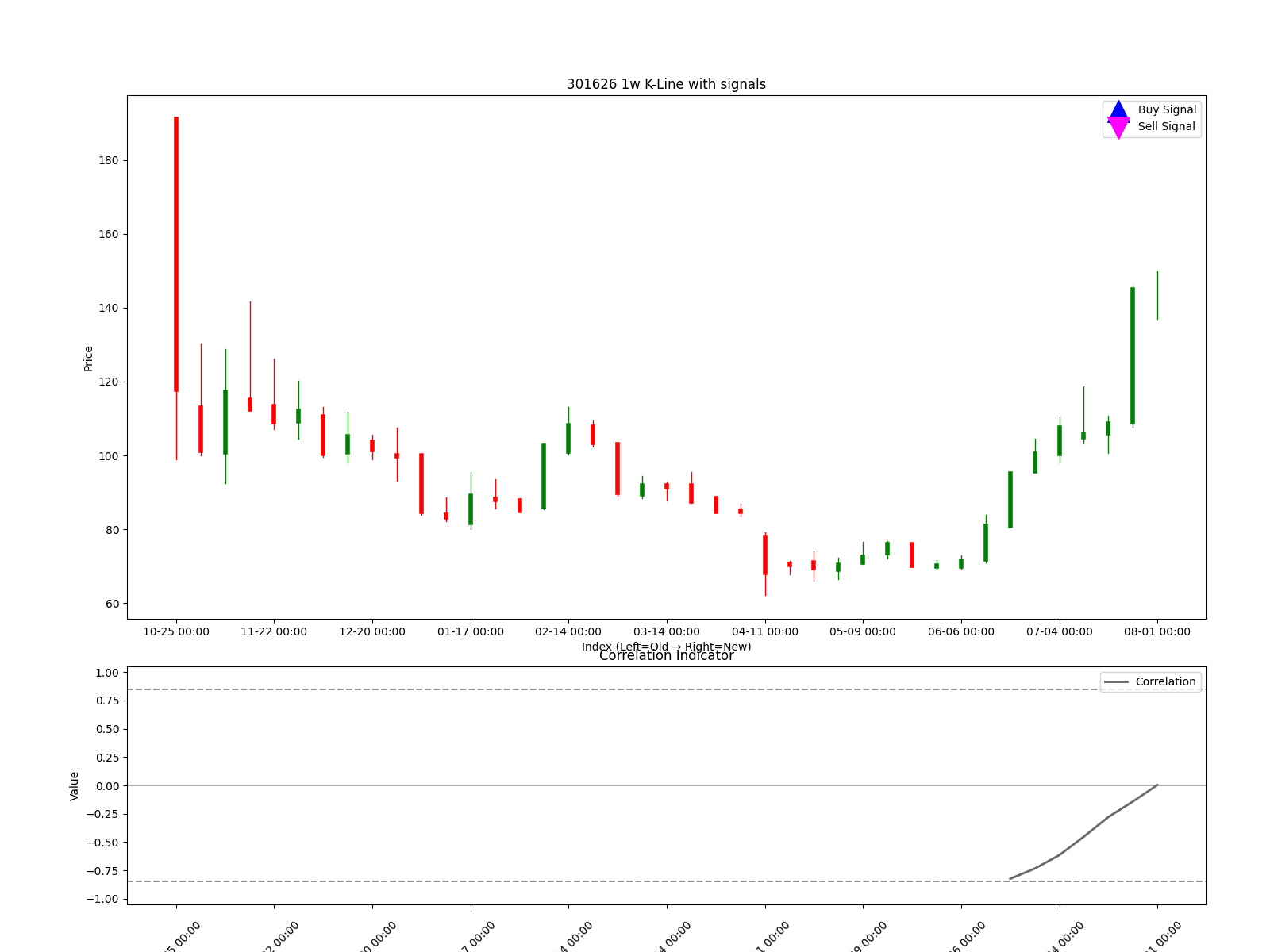Click the 80 price tick label
1270x952 pixels.
click(x=112, y=530)
